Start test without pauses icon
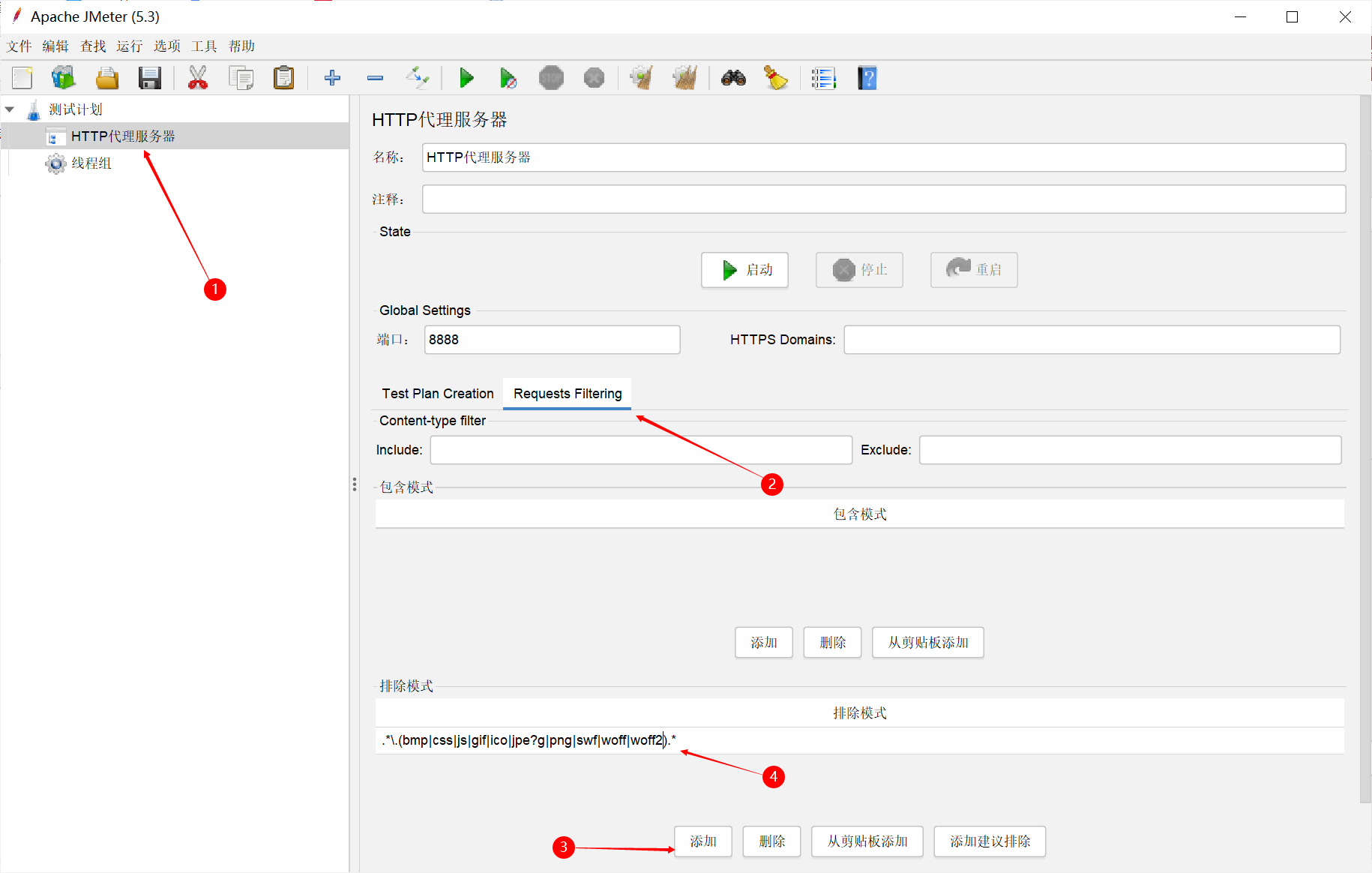Viewport: 1372px width, 873px height. point(508,78)
